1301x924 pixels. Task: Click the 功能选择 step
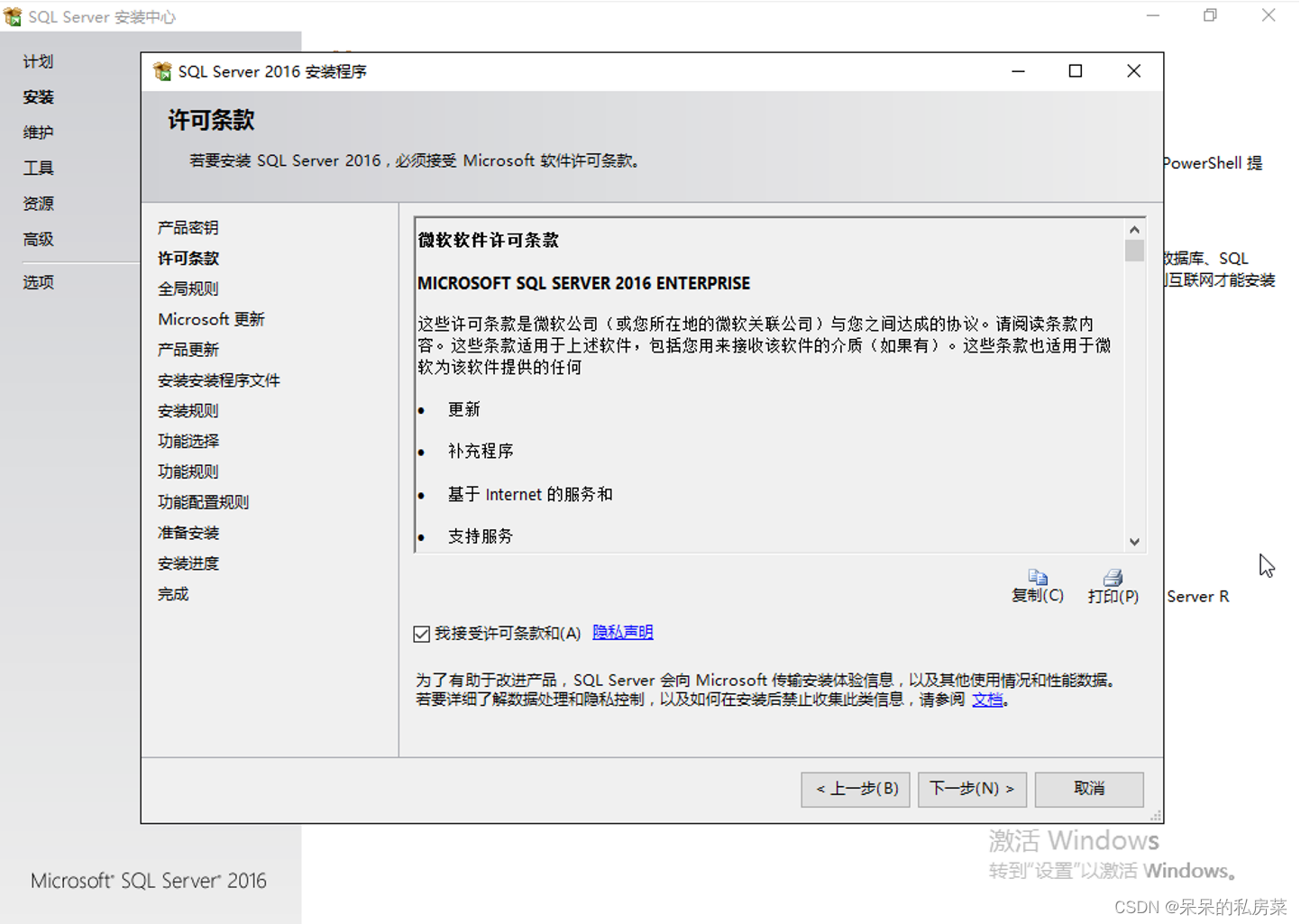coord(188,441)
